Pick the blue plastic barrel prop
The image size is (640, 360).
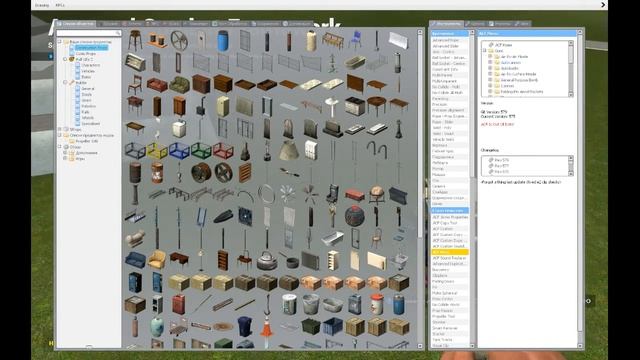[223, 41]
